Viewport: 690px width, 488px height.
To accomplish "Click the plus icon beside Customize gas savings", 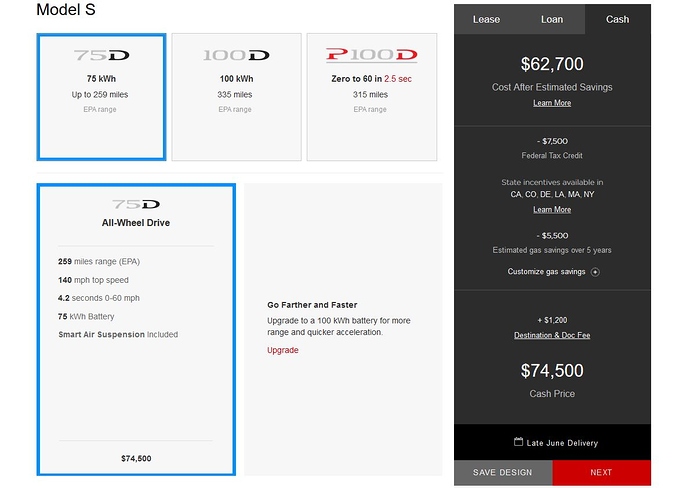I will coord(595,272).
